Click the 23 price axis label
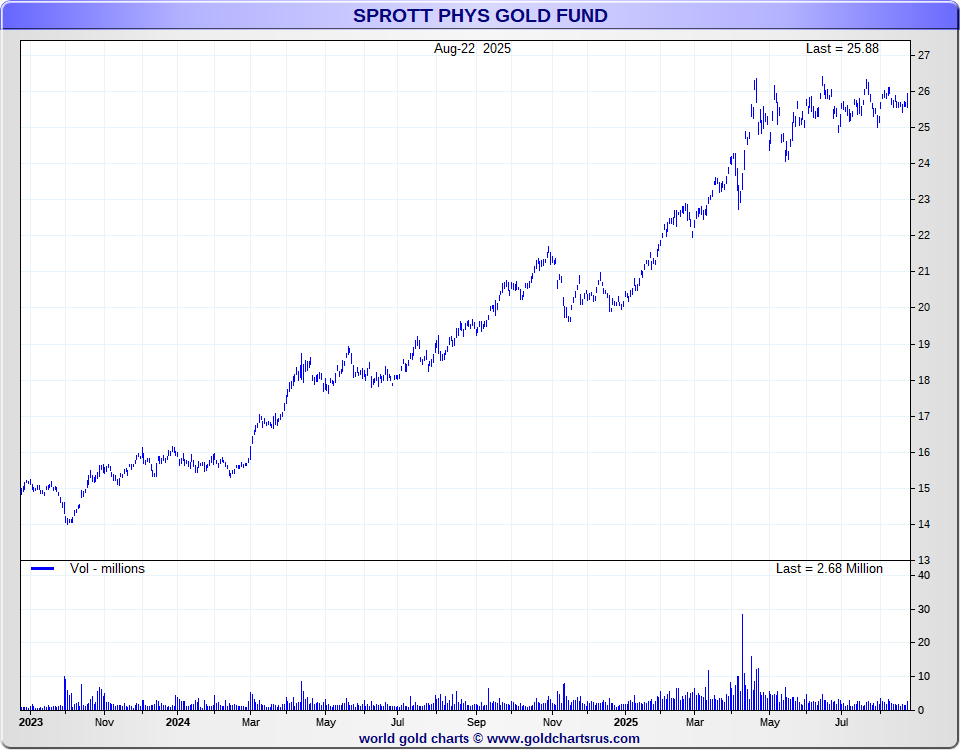 coord(924,200)
